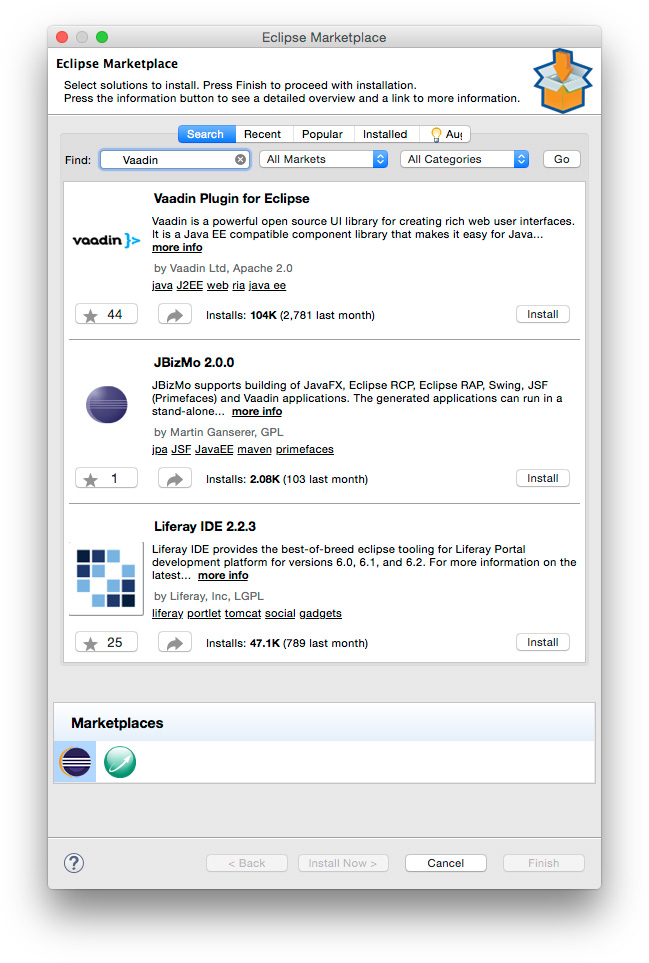Open more info link for Liferay IDE
Image resolution: width=649 pixels, height=963 pixels.
click(223, 575)
